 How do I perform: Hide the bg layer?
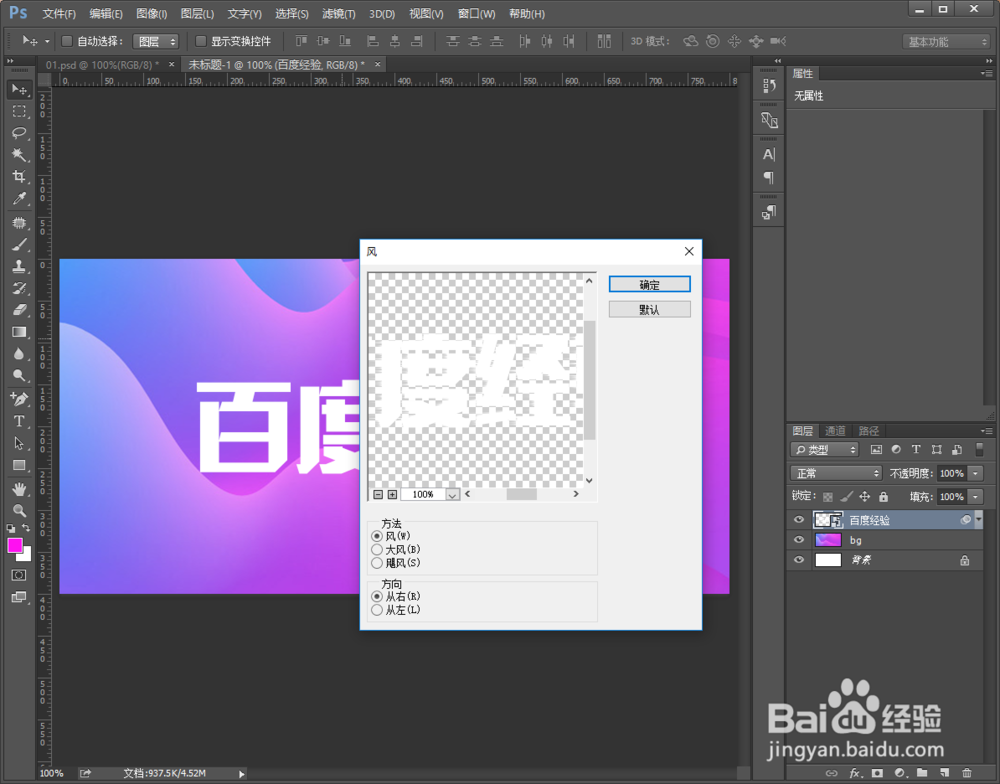click(x=798, y=540)
